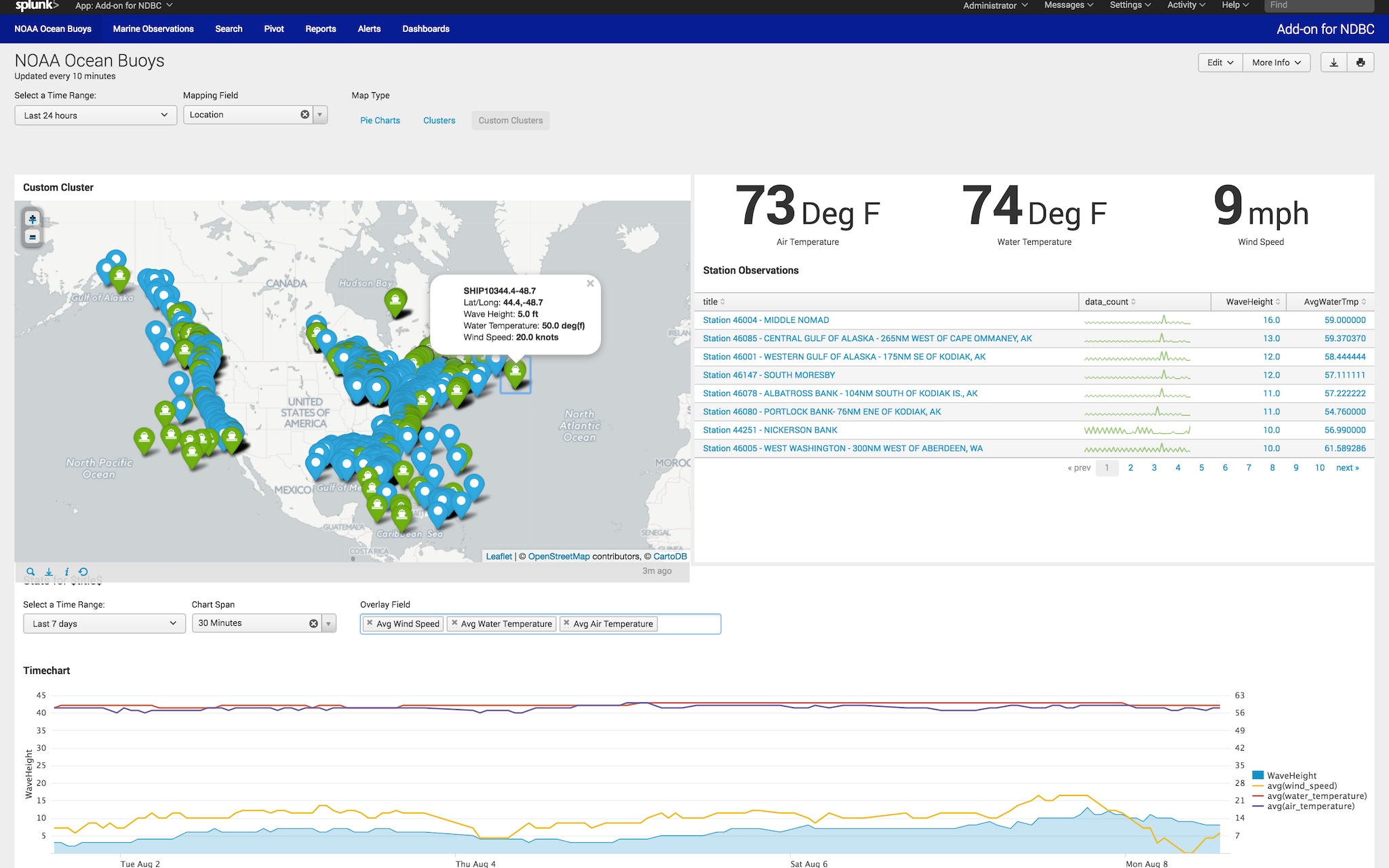Open the Activity dropdown
The height and width of the screenshot is (868, 1389).
[x=1186, y=5]
